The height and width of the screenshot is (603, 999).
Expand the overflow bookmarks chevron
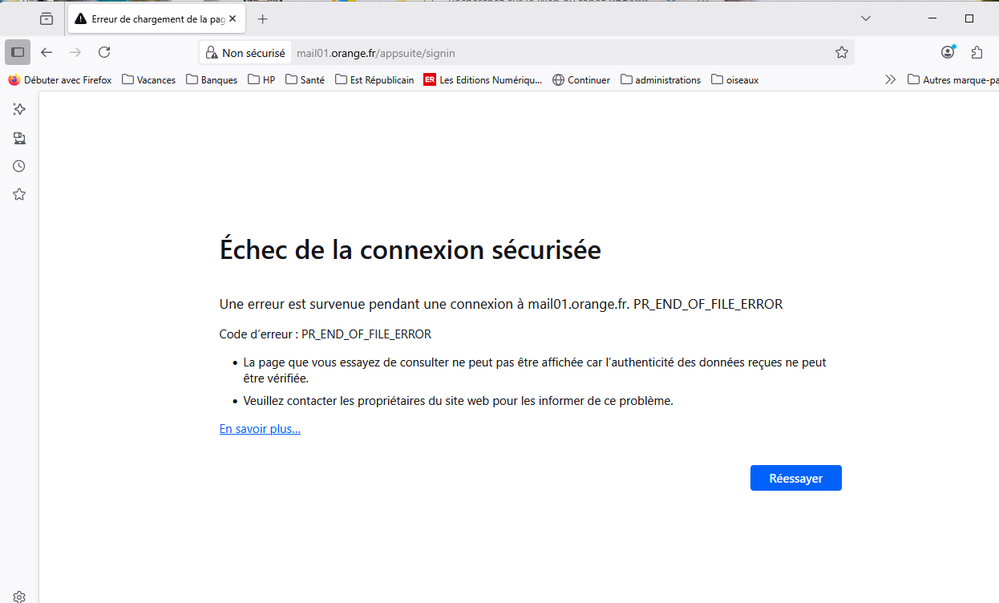pyautogui.click(x=890, y=79)
